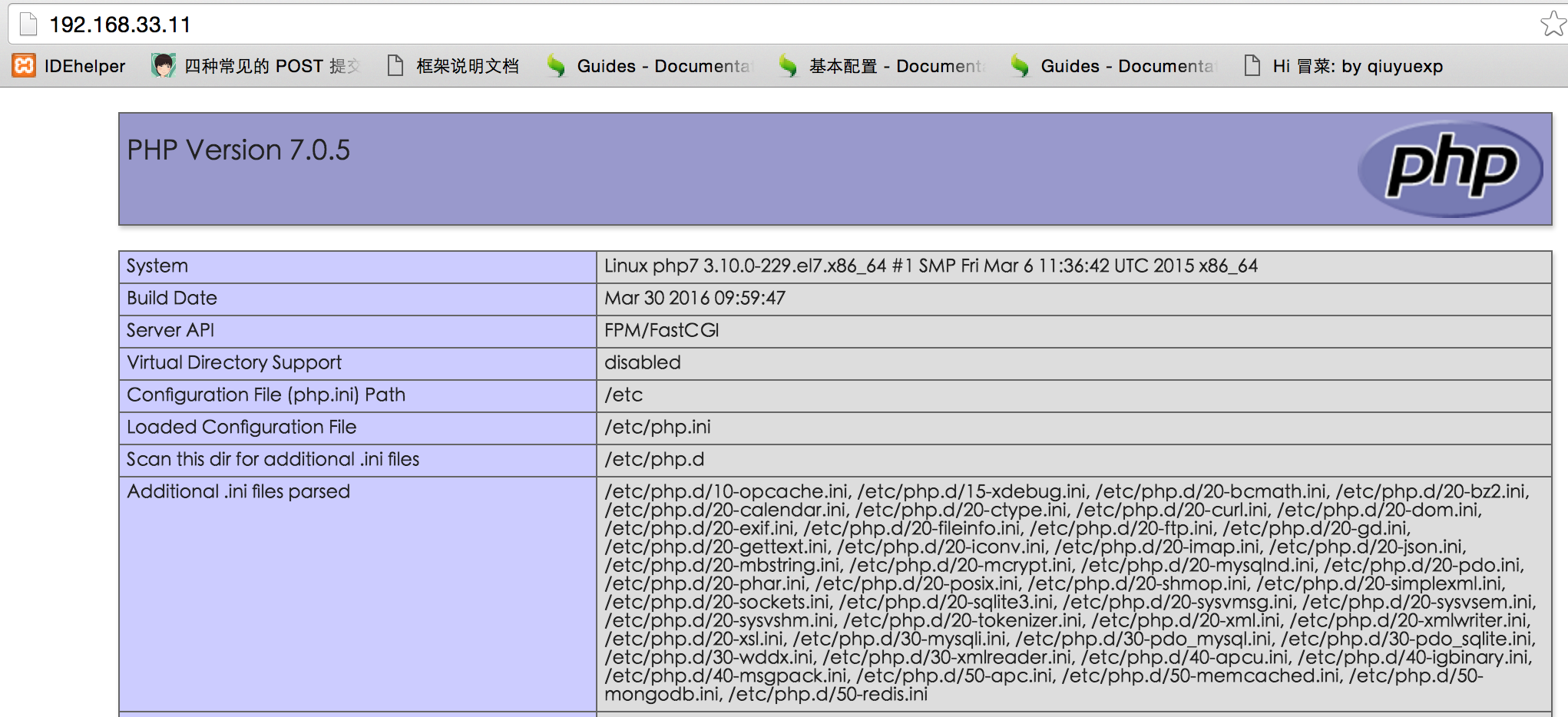Click the page icon in address bar
This screenshot has width=1568, height=717.
point(28,25)
